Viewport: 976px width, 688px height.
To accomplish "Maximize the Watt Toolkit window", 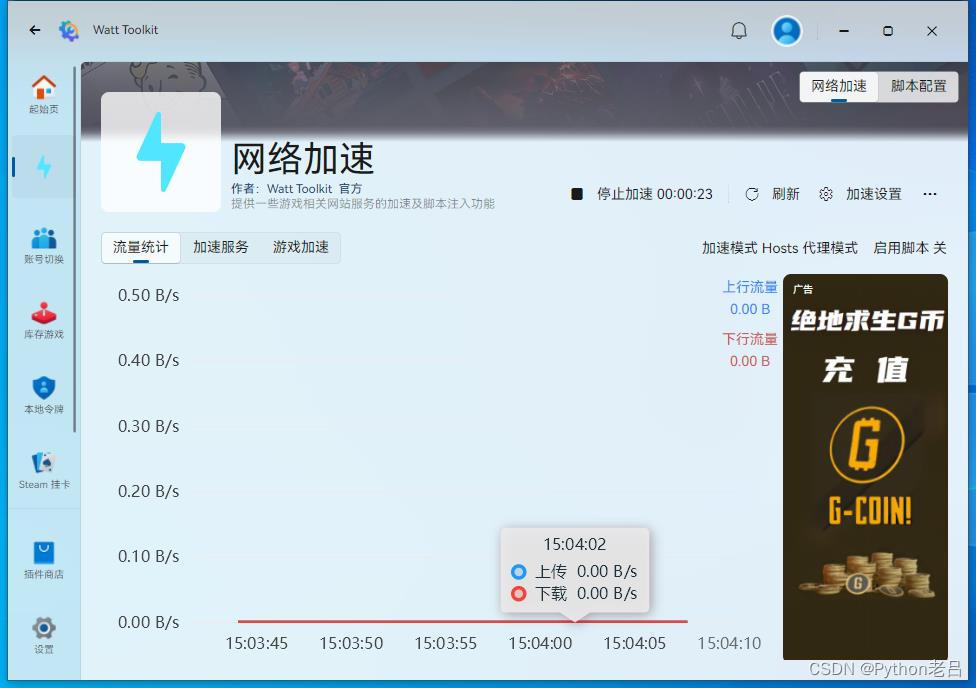I will 888,31.
